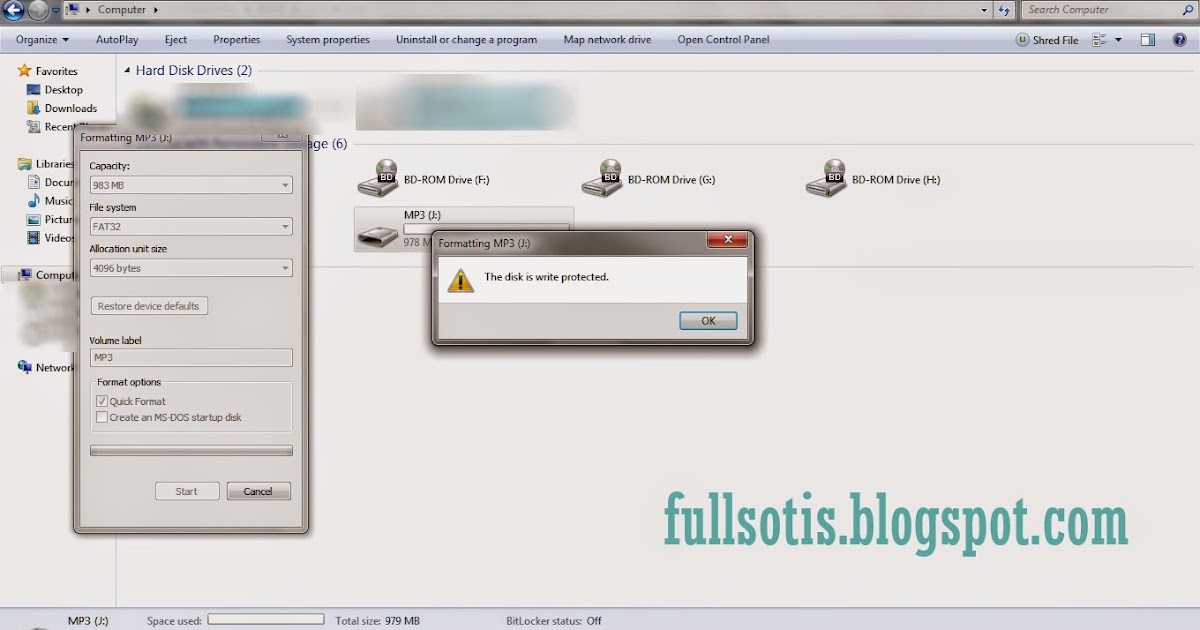Click Restore device defaults button
The image size is (1200, 630).
click(149, 306)
